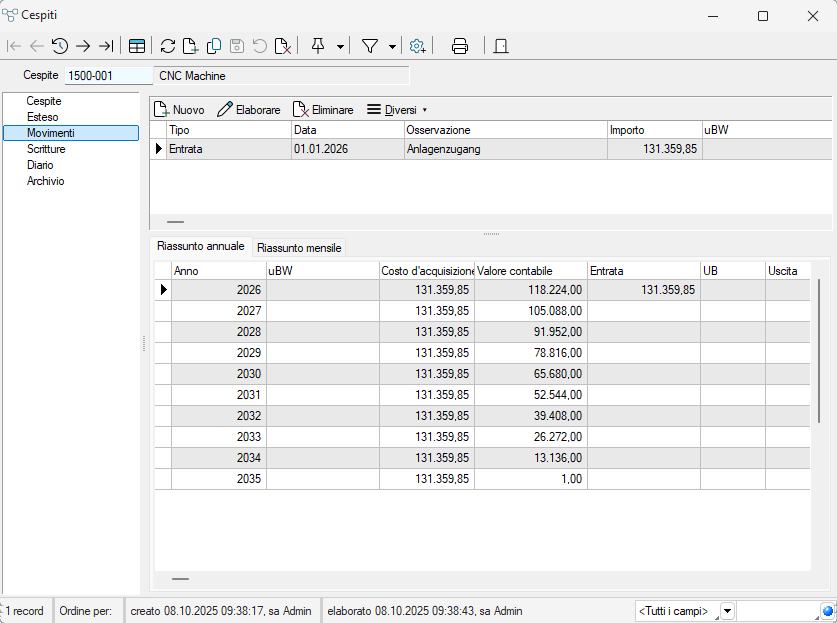Click the Nuovo button

[x=179, y=110]
